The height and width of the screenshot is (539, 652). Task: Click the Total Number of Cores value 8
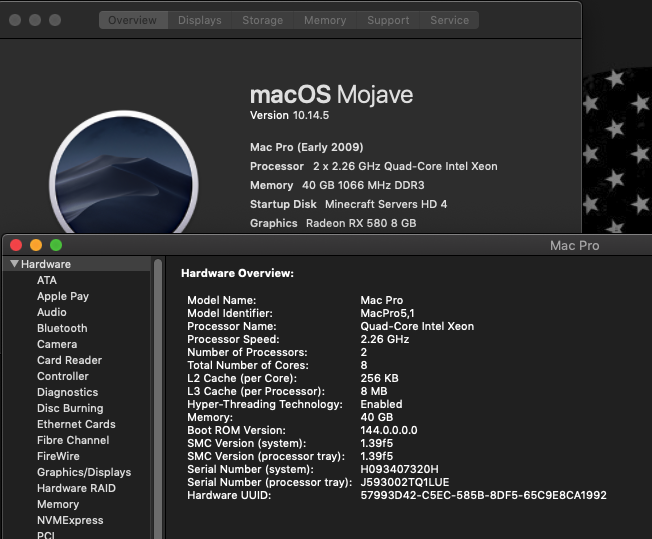(x=364, y=365)
